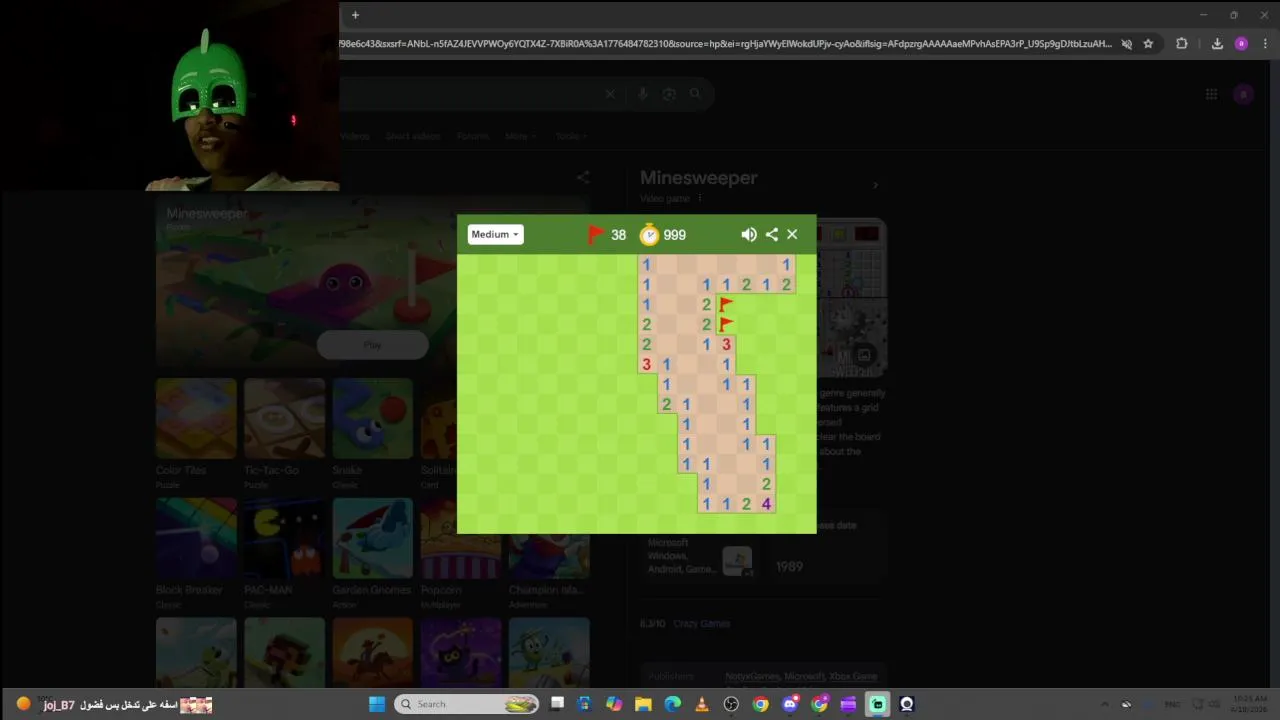
Task: Mute the Minesweeper game sound
Action: [749, 234]
